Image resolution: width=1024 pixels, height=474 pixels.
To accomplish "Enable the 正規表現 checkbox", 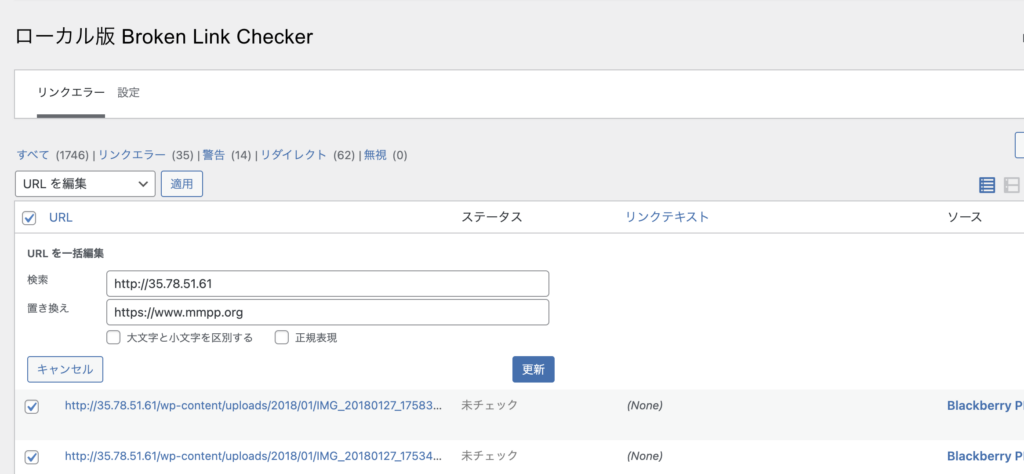I will 282,338.
